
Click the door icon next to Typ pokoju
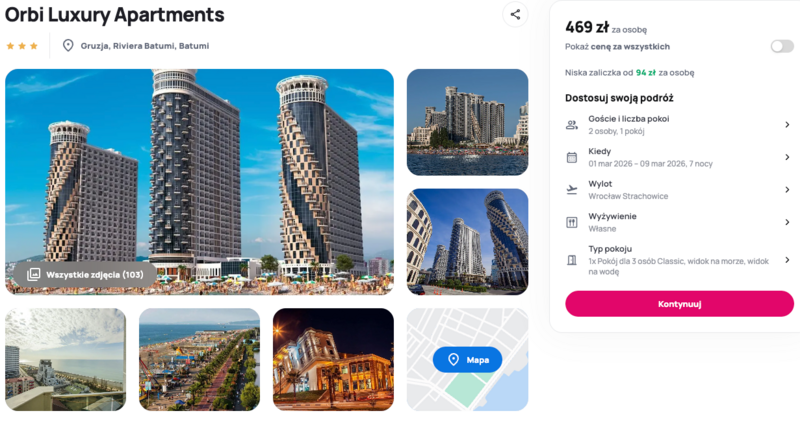(572, 260)
